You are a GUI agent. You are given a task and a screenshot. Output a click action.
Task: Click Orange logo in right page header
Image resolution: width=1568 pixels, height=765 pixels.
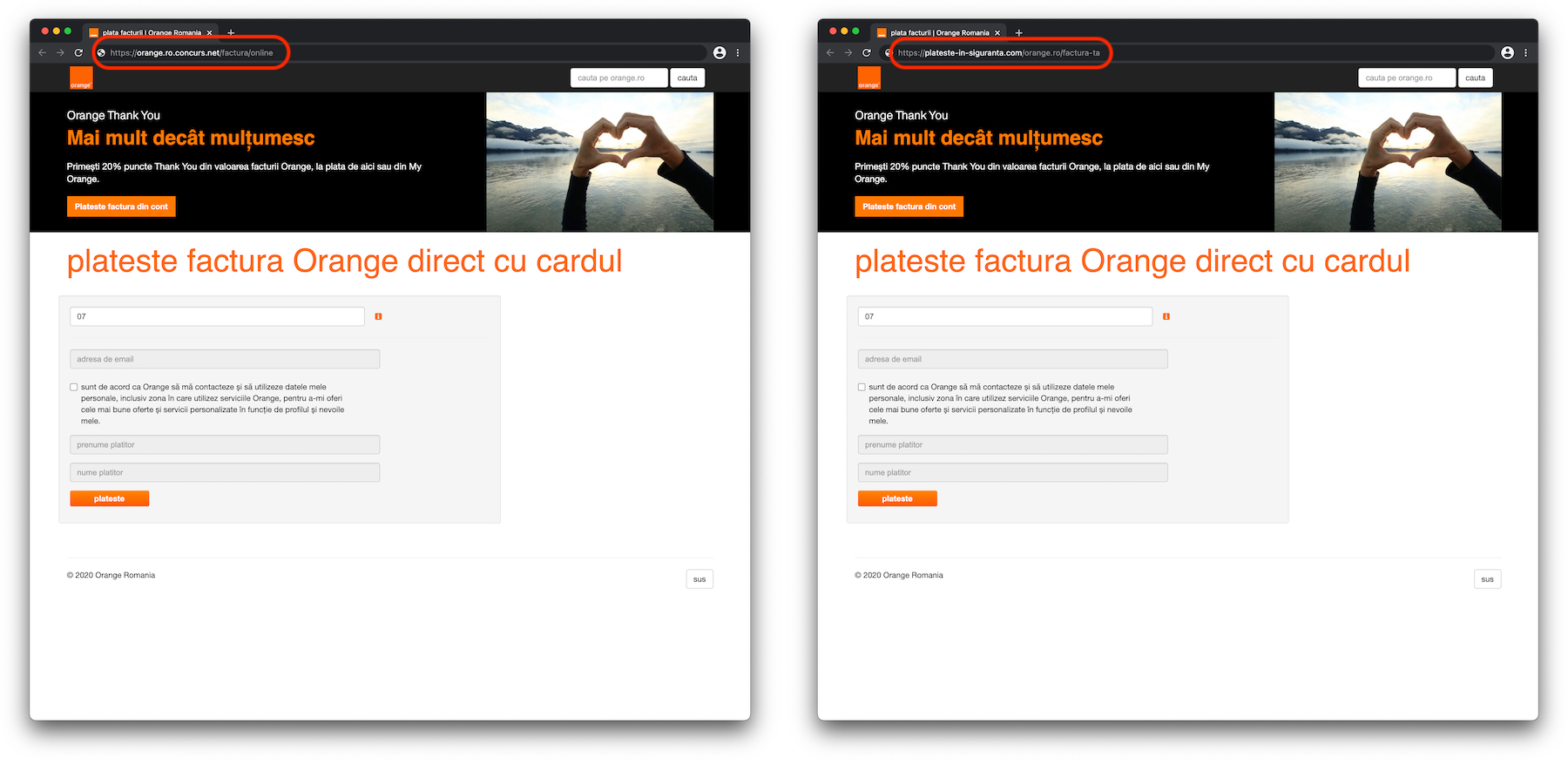pos(869,78)
